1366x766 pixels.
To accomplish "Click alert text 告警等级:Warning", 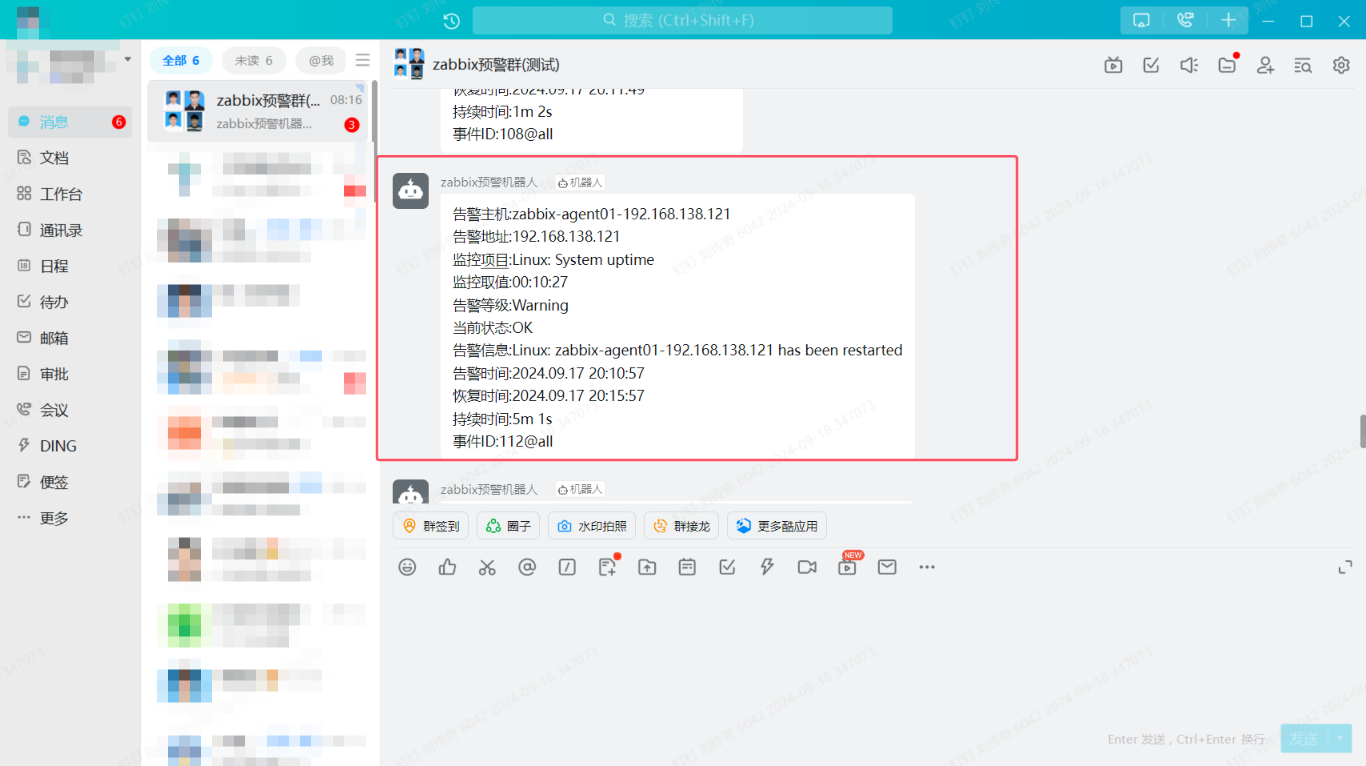I will click(510, 305).
